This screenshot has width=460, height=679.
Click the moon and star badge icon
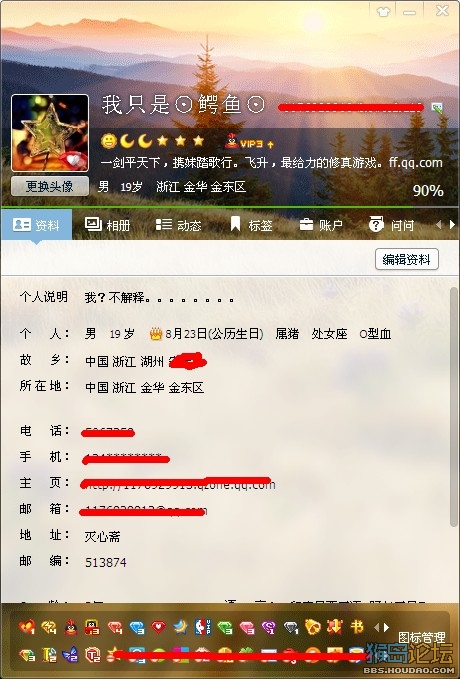(181, 627)
